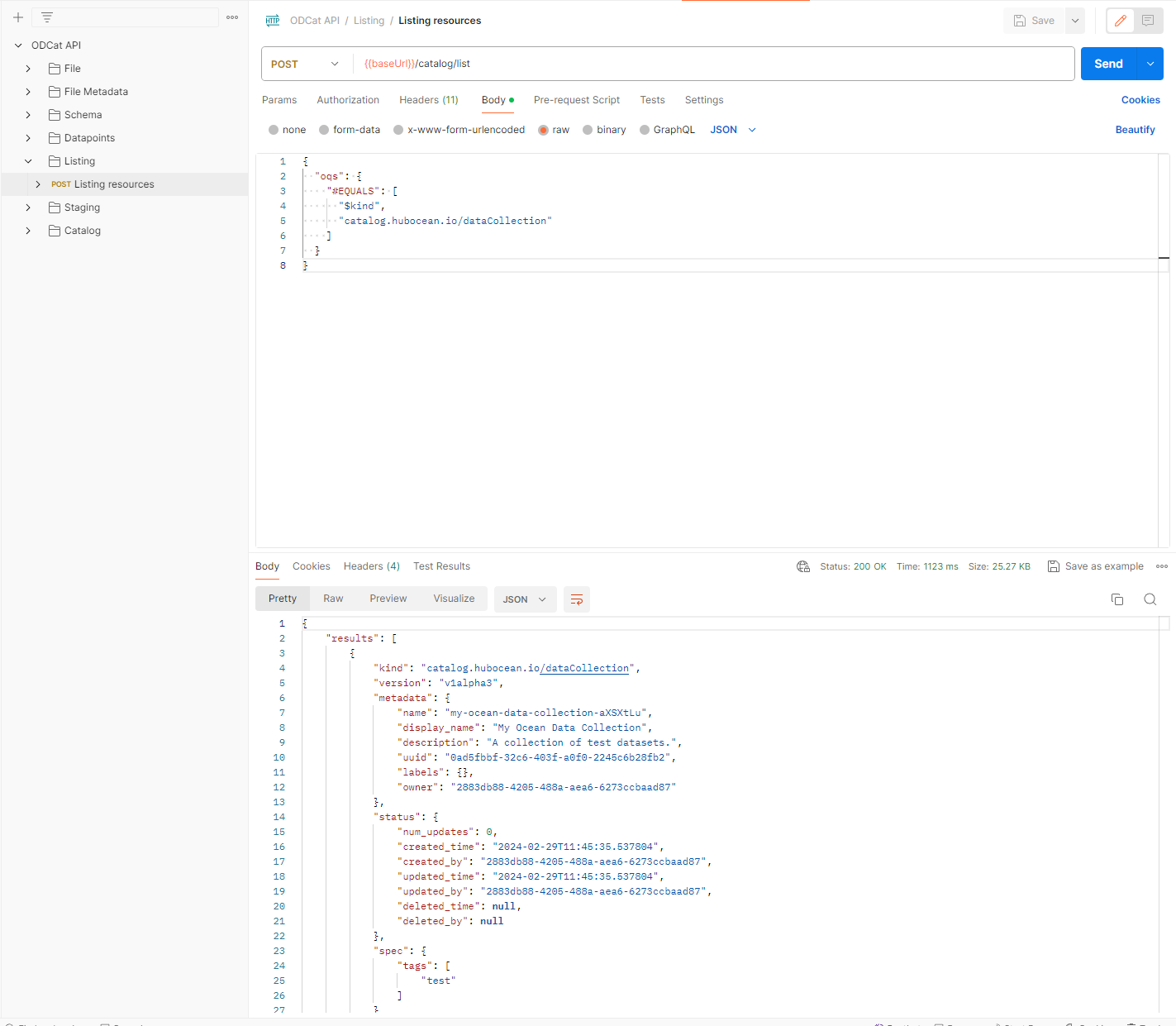Screen dimensions: 1176x1026
Task: Click the Send button
Action: tap(1109, 64)
